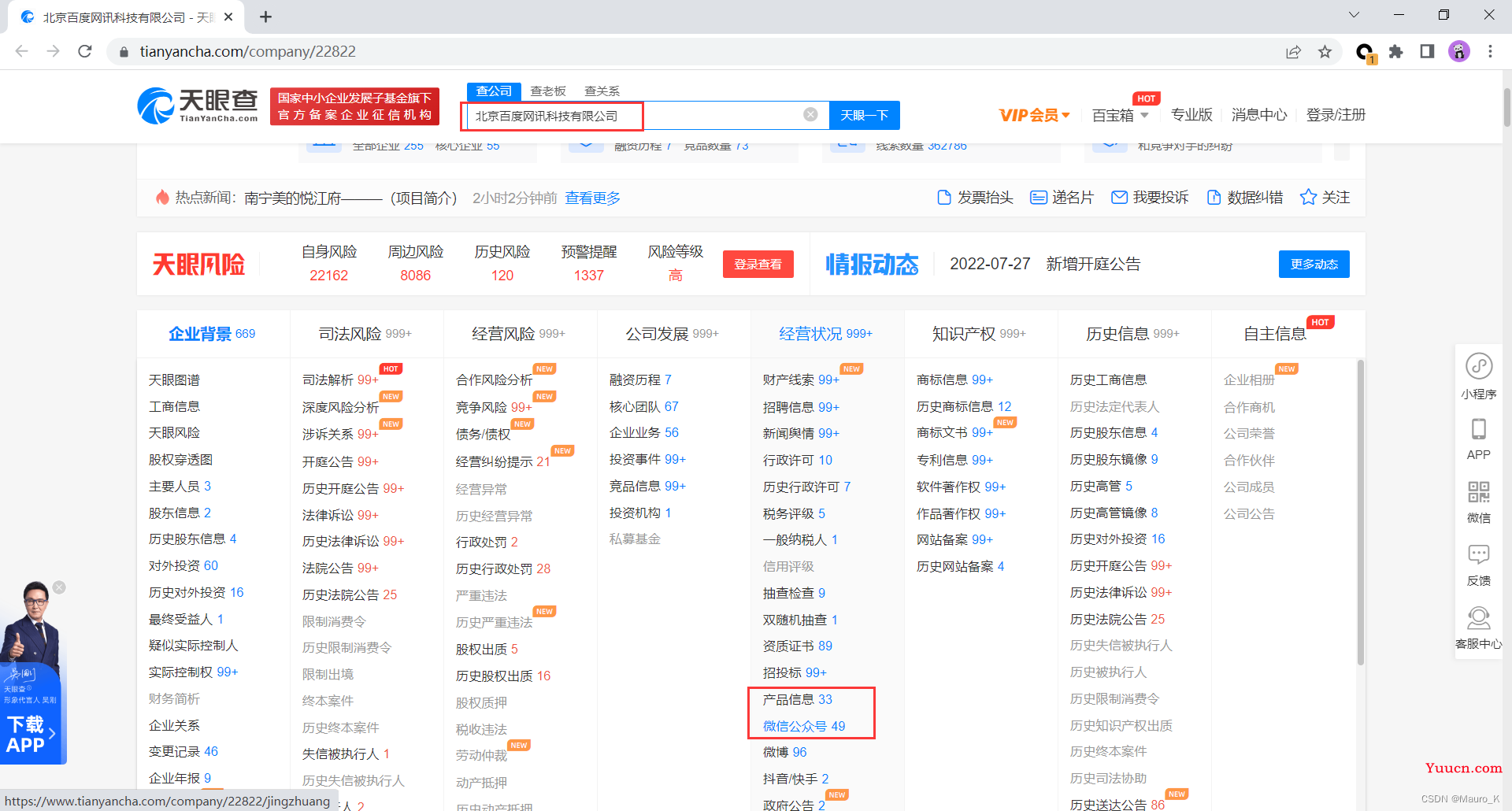This screenshot has height=811, width=1512.
Task: Open the 消息中心 link
Action: [x=1259, y=115]
